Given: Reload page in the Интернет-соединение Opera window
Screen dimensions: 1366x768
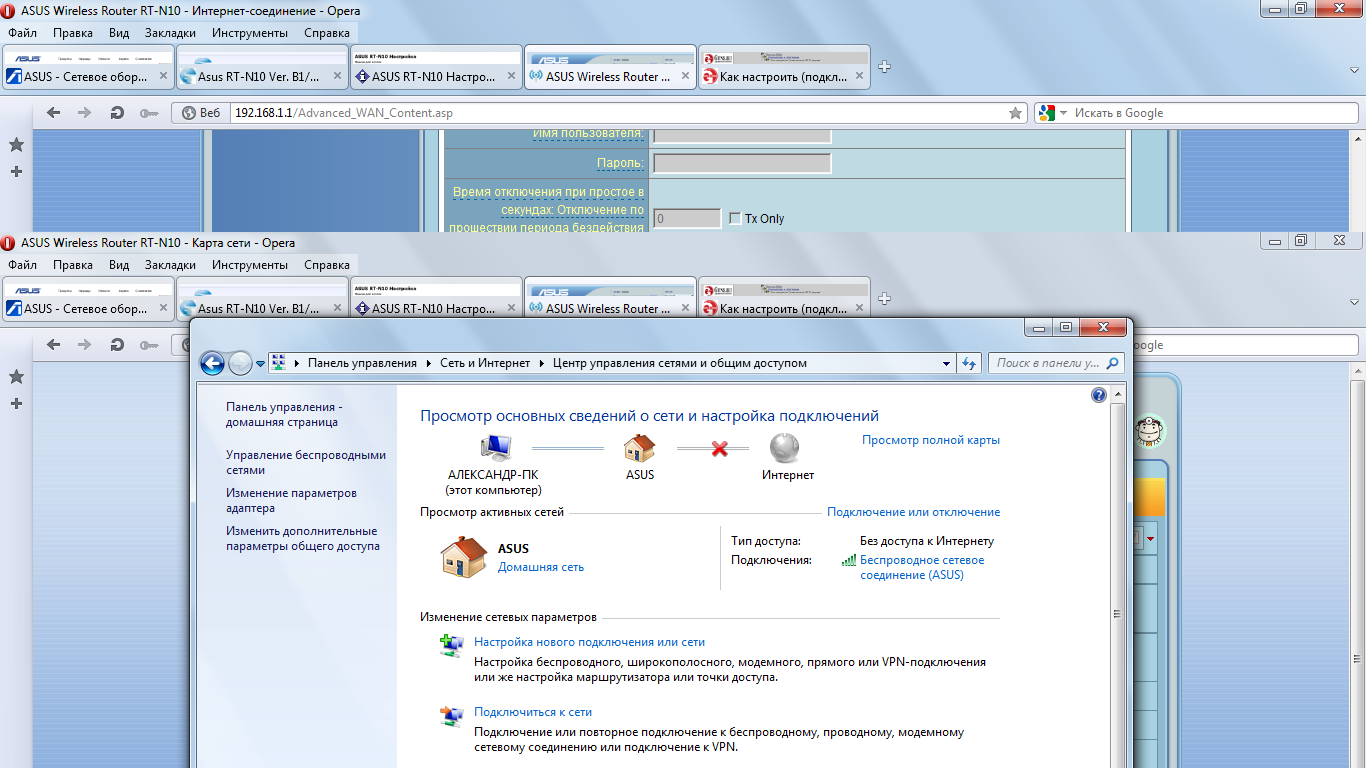Looking at the screenshot, I should pyautogui.click(x=117, y=113).
